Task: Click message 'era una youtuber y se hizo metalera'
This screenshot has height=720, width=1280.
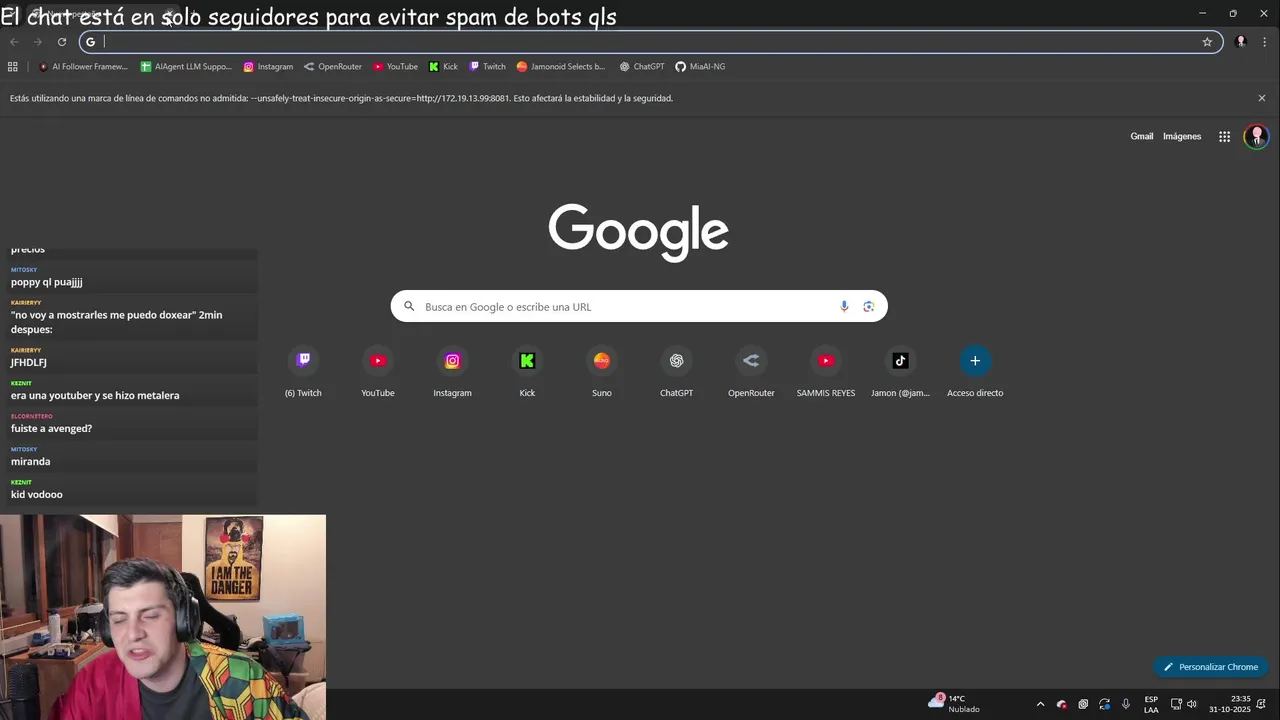Action: click(95, 395)
